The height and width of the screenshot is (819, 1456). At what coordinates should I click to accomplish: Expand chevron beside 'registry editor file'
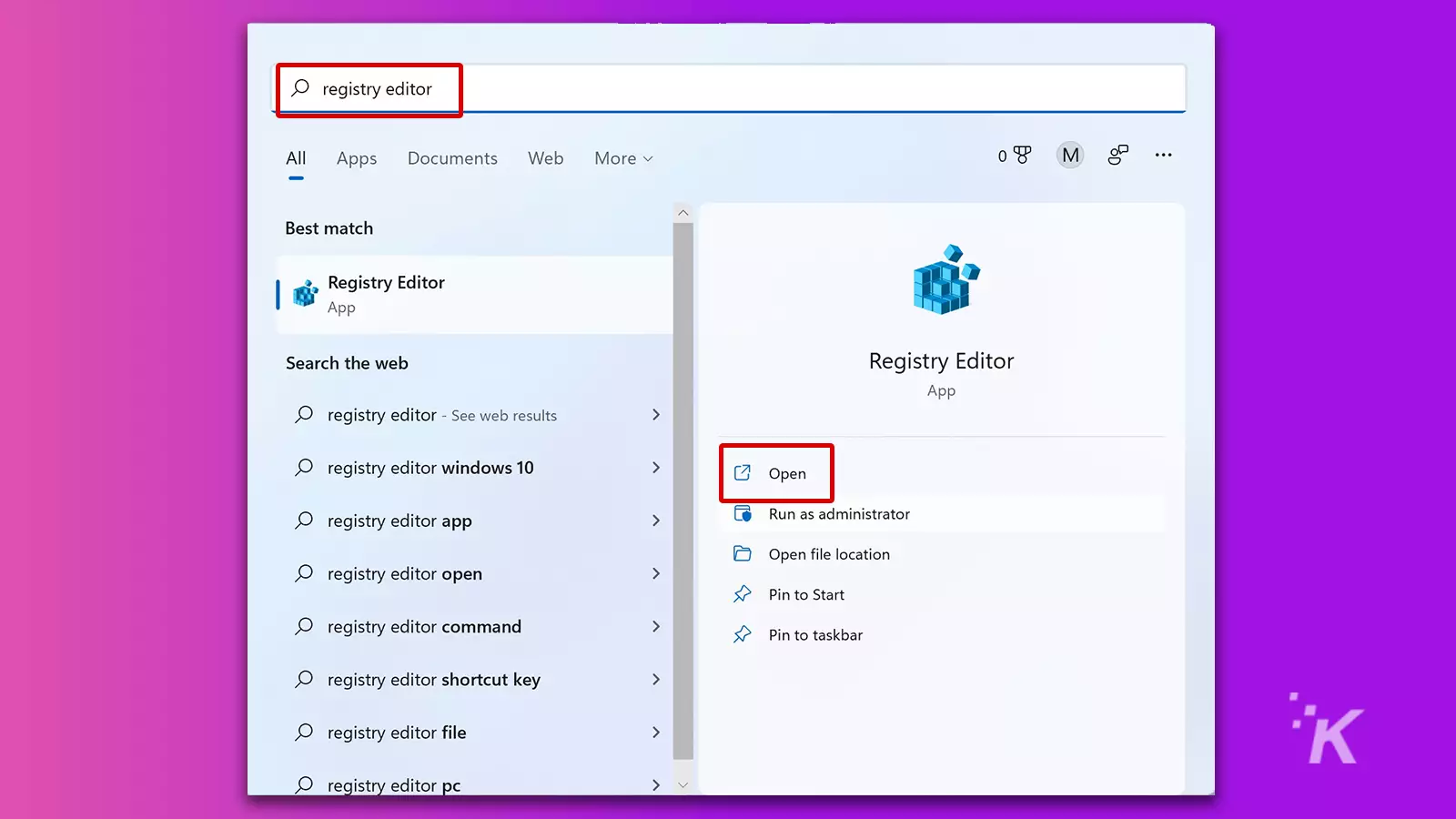click(x=656, y=733)
